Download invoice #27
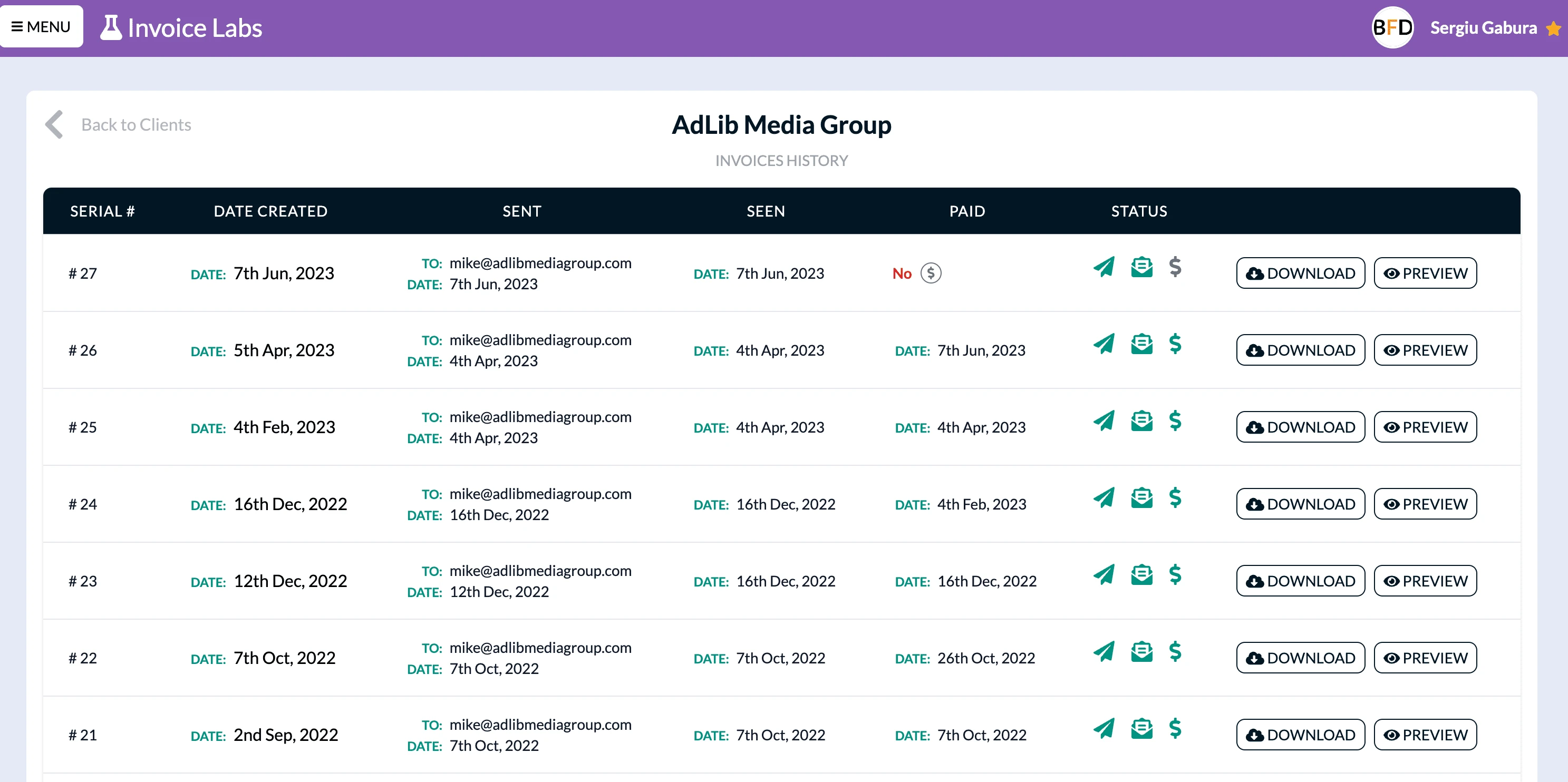The image size is (1568, 782). tap(1300, 273)
